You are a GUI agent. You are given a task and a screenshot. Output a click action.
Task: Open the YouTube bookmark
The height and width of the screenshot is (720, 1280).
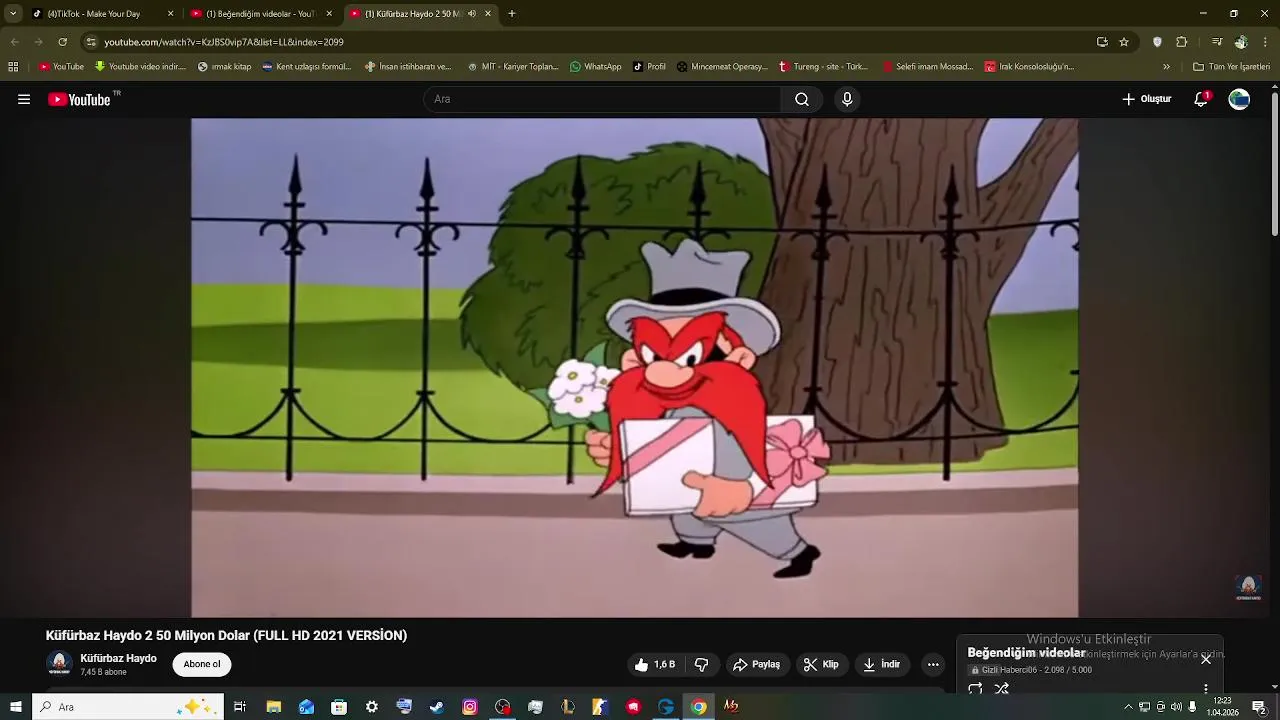pos(61,67)
